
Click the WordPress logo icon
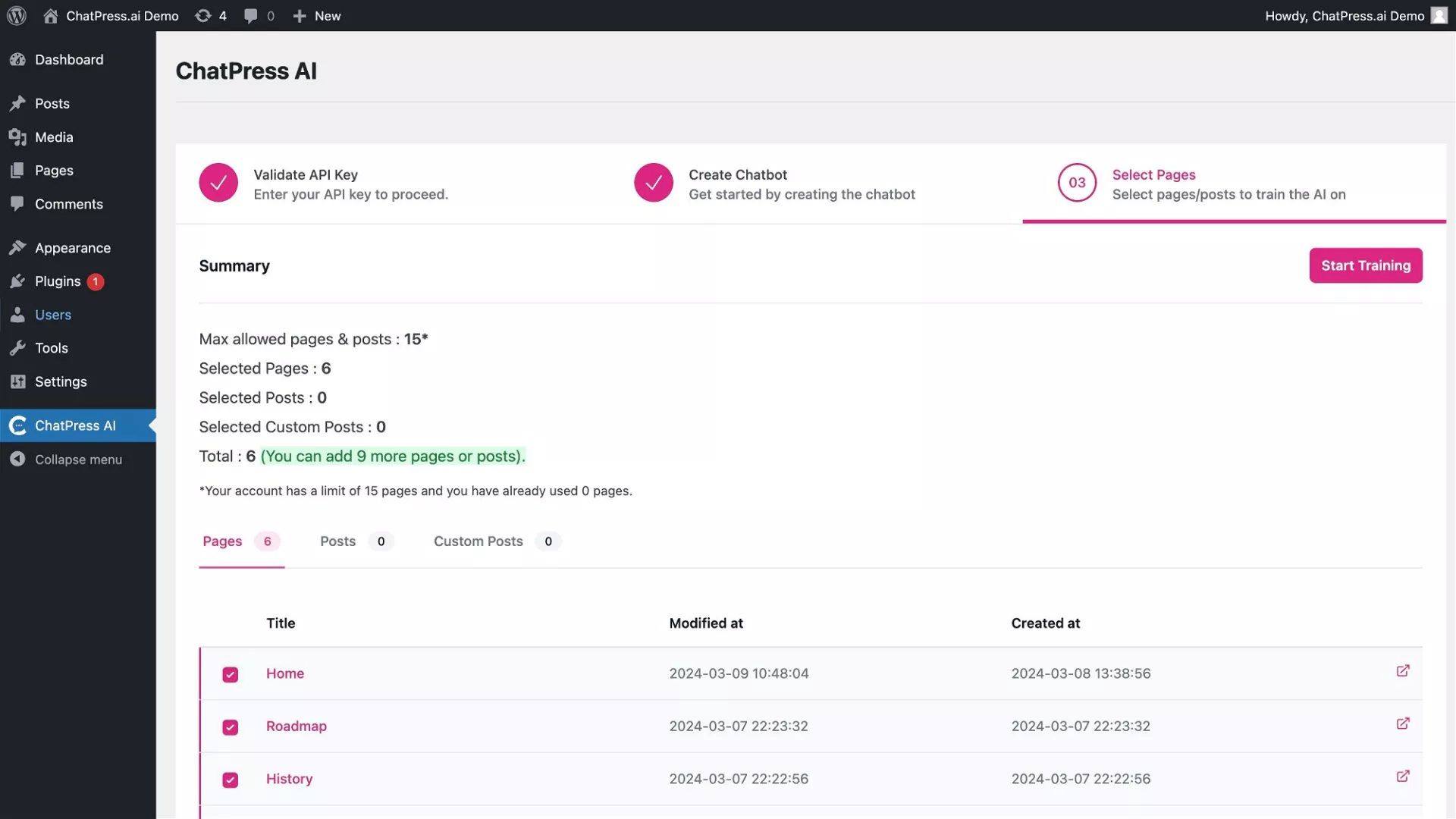pos(17,15)
